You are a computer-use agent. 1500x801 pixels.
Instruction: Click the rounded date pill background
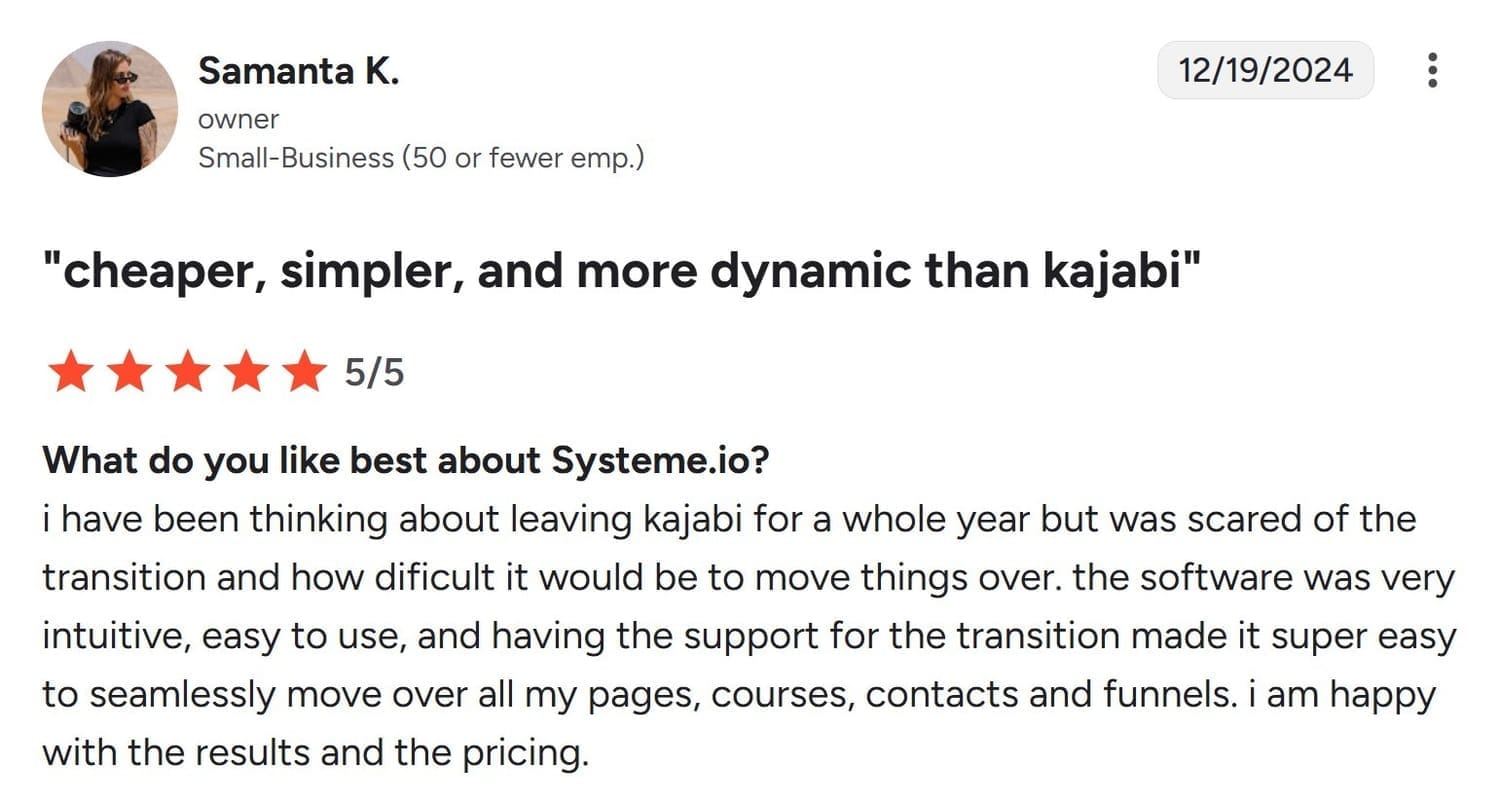(1265, 69)
